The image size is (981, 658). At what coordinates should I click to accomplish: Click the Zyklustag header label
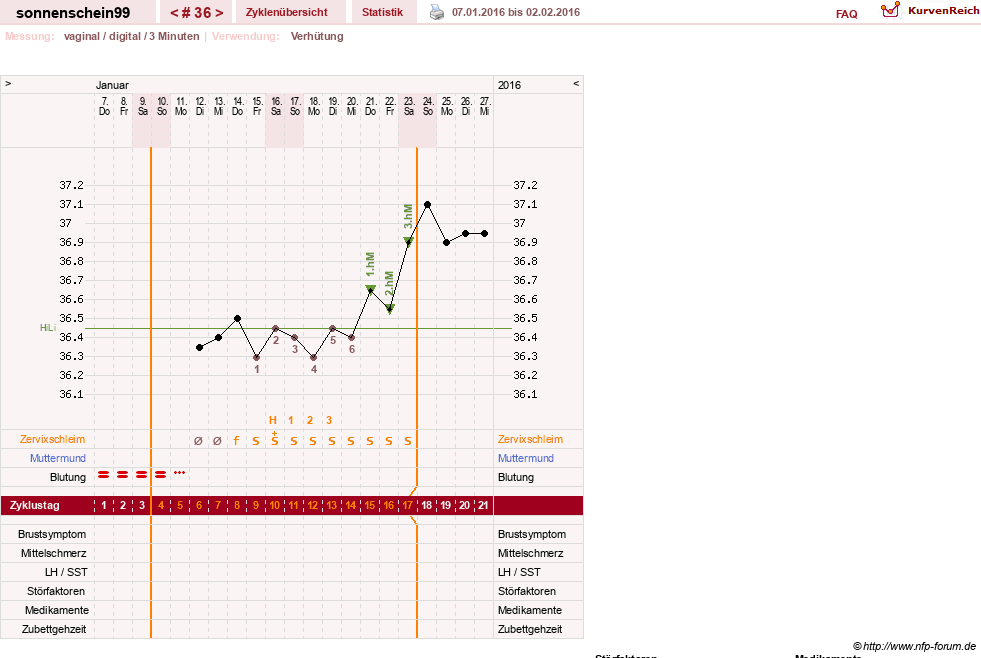34,505
